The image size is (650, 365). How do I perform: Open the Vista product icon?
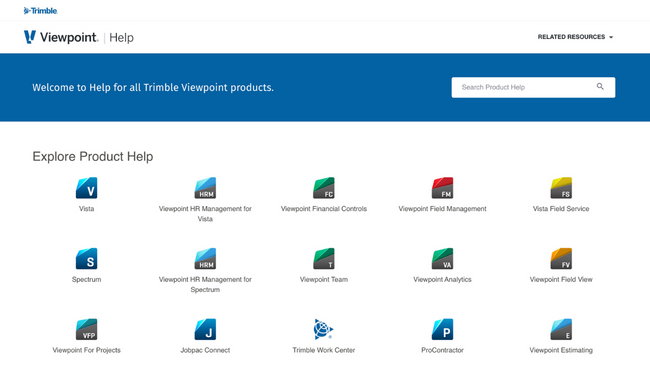pos(87,188)
